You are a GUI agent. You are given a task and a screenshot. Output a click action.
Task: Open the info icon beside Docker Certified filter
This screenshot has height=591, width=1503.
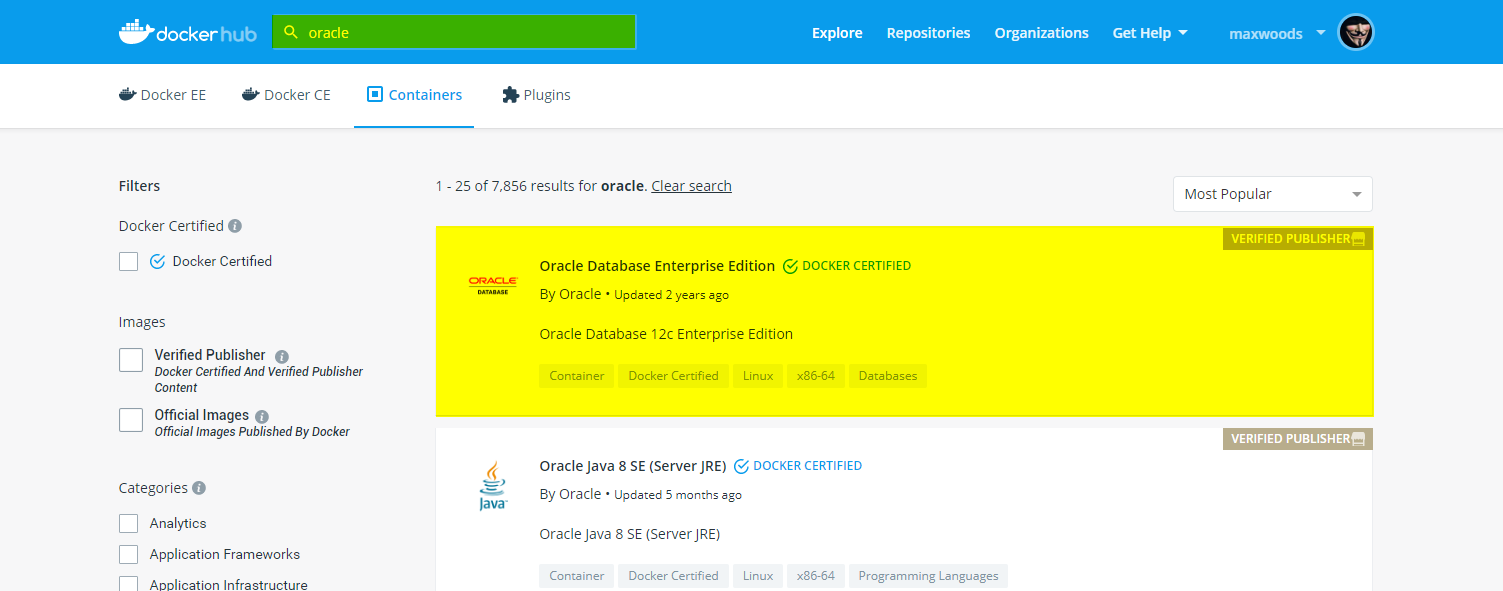[234, 225]
